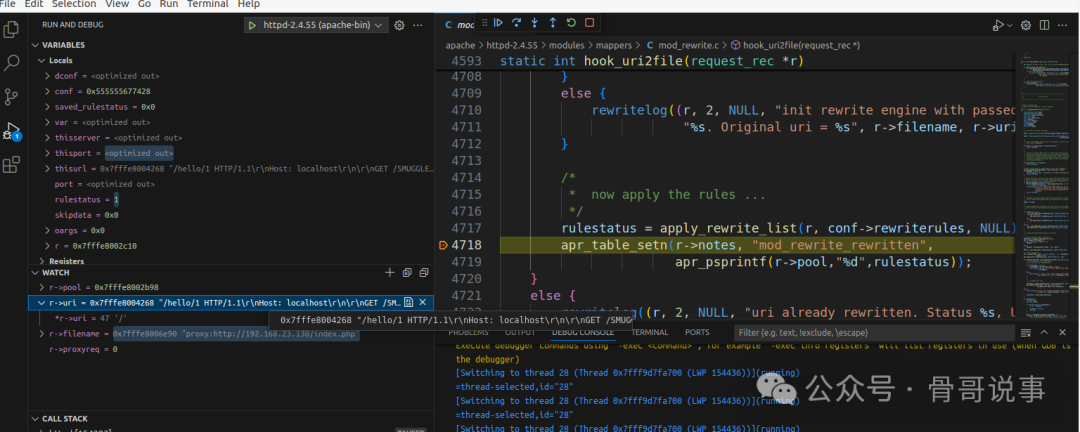Expand the Registers scope
The image size is (1080, 432).
(42, 261)
